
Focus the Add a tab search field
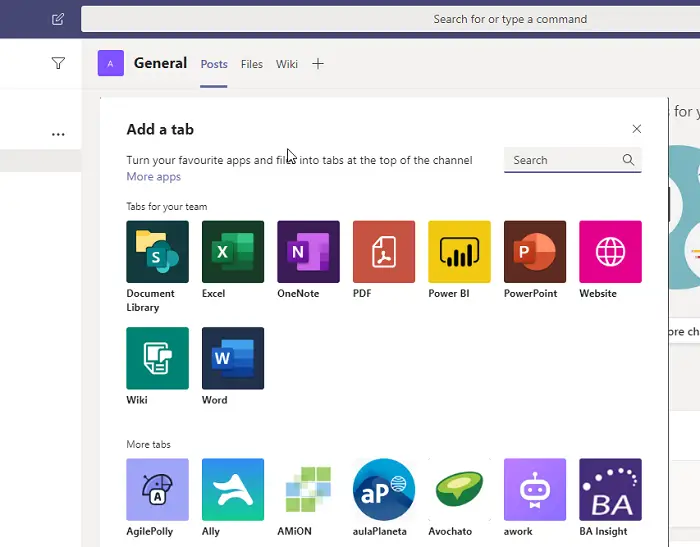click(573, 160)
